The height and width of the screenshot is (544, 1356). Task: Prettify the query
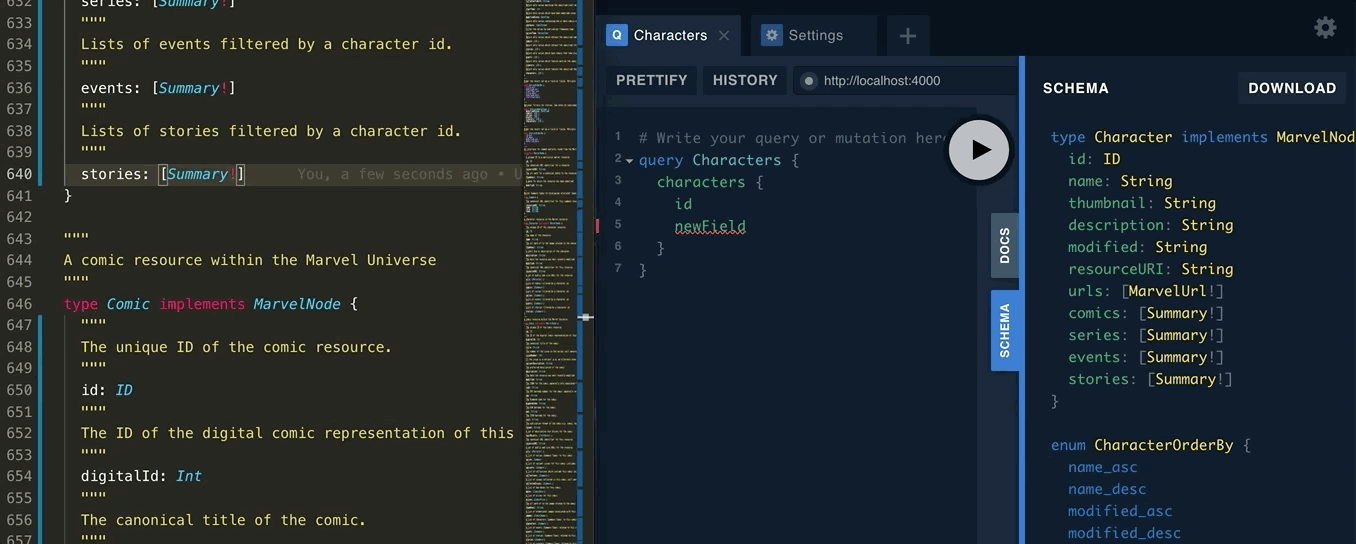[652, 80]
